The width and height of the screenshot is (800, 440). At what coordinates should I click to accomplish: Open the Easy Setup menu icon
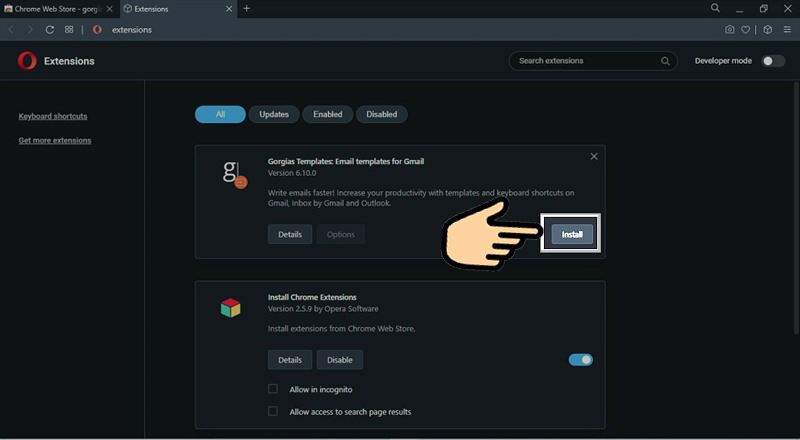[787, 30]
